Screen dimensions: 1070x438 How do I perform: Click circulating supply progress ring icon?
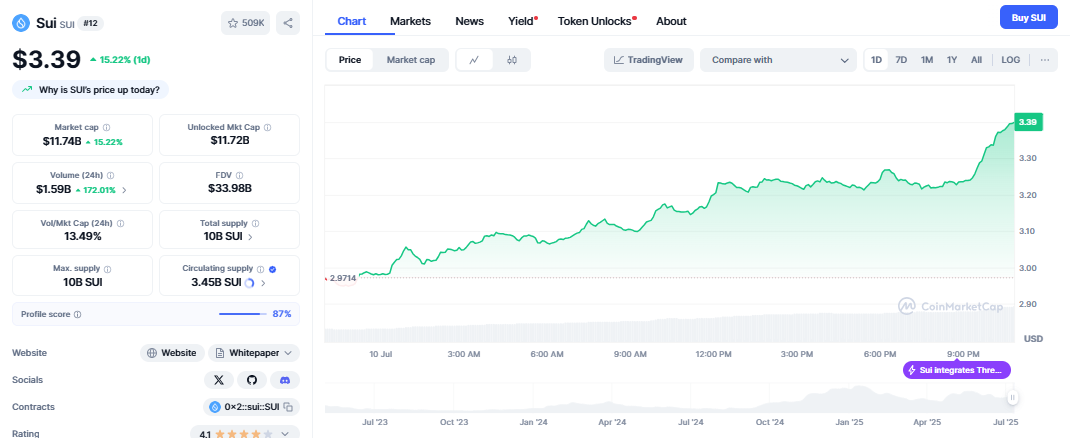click(249, 282)
